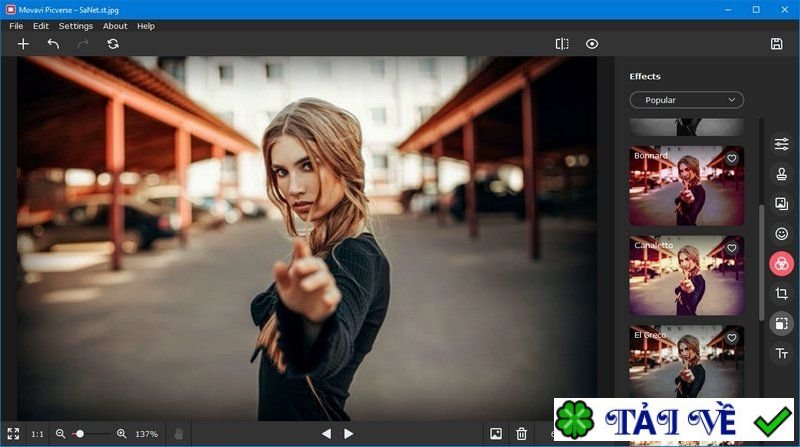This screenshot has width=800, height=447.
Task: Select the hand pan tool
Action: (x=178, y=434)
